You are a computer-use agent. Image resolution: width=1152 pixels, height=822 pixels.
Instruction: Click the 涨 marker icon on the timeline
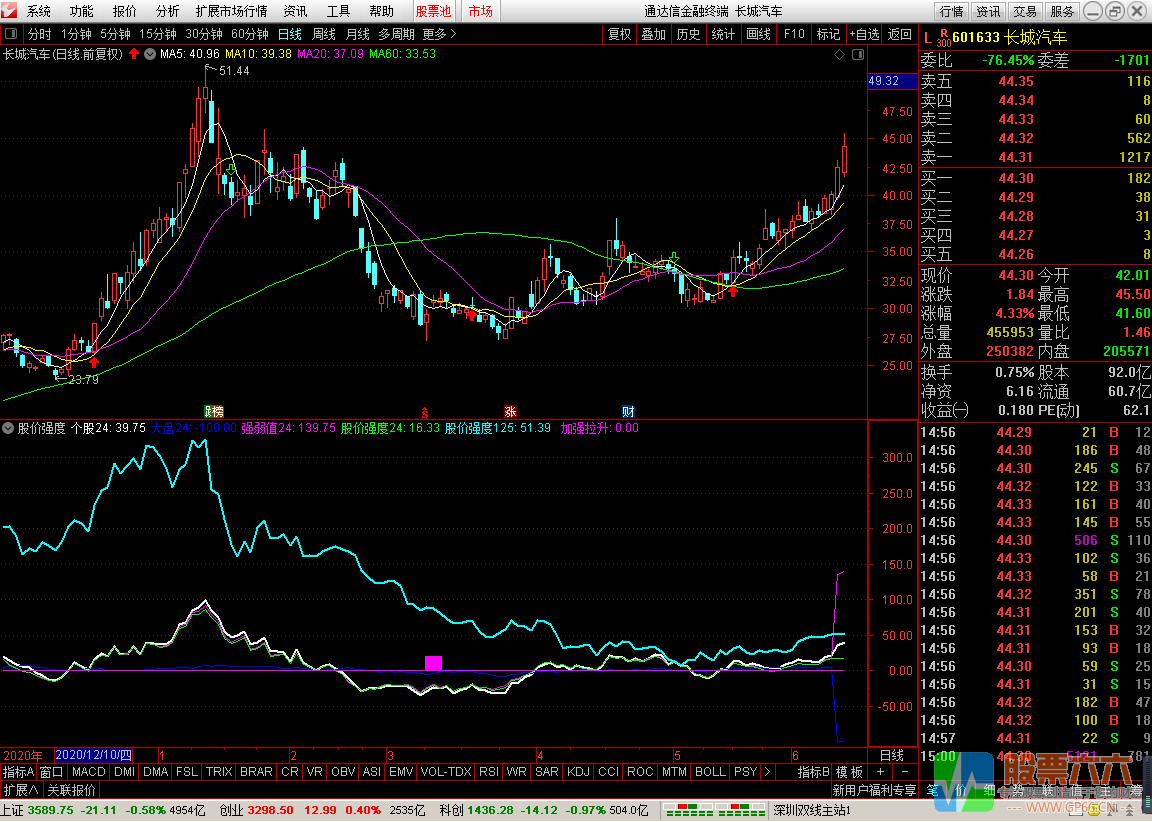coord(510,411)
